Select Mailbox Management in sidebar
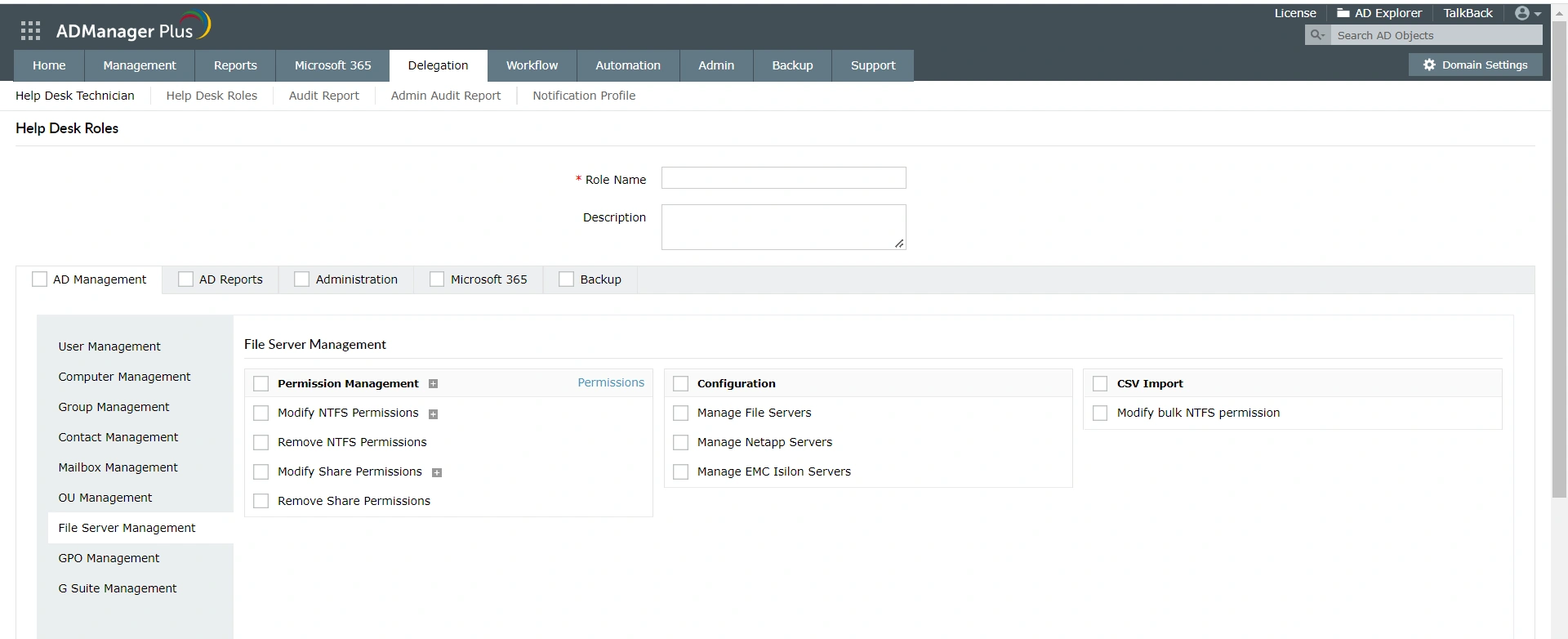This screenshot has width=1568, height=639. point(118,467)
